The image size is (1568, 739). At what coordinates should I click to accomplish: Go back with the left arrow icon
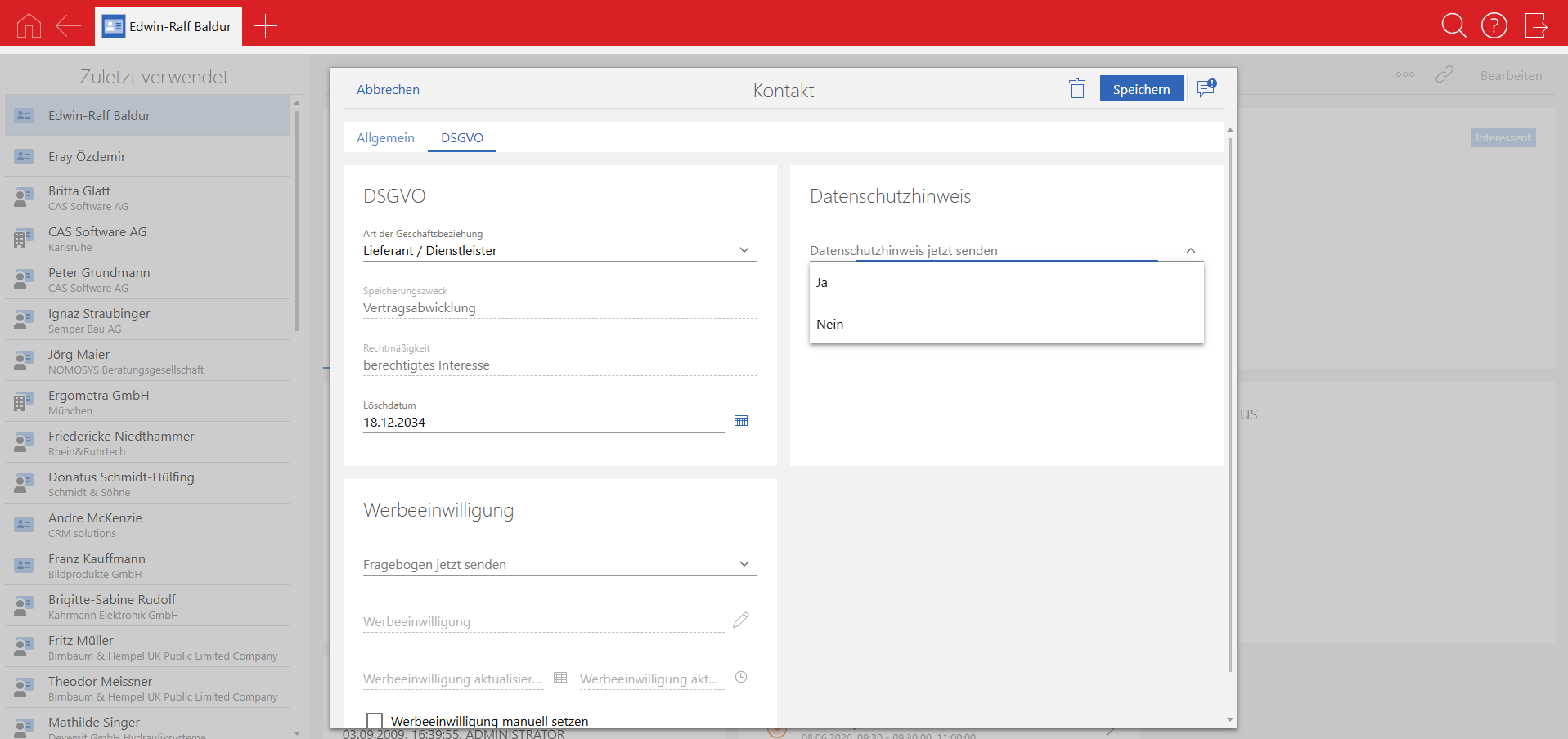point(68,26)
